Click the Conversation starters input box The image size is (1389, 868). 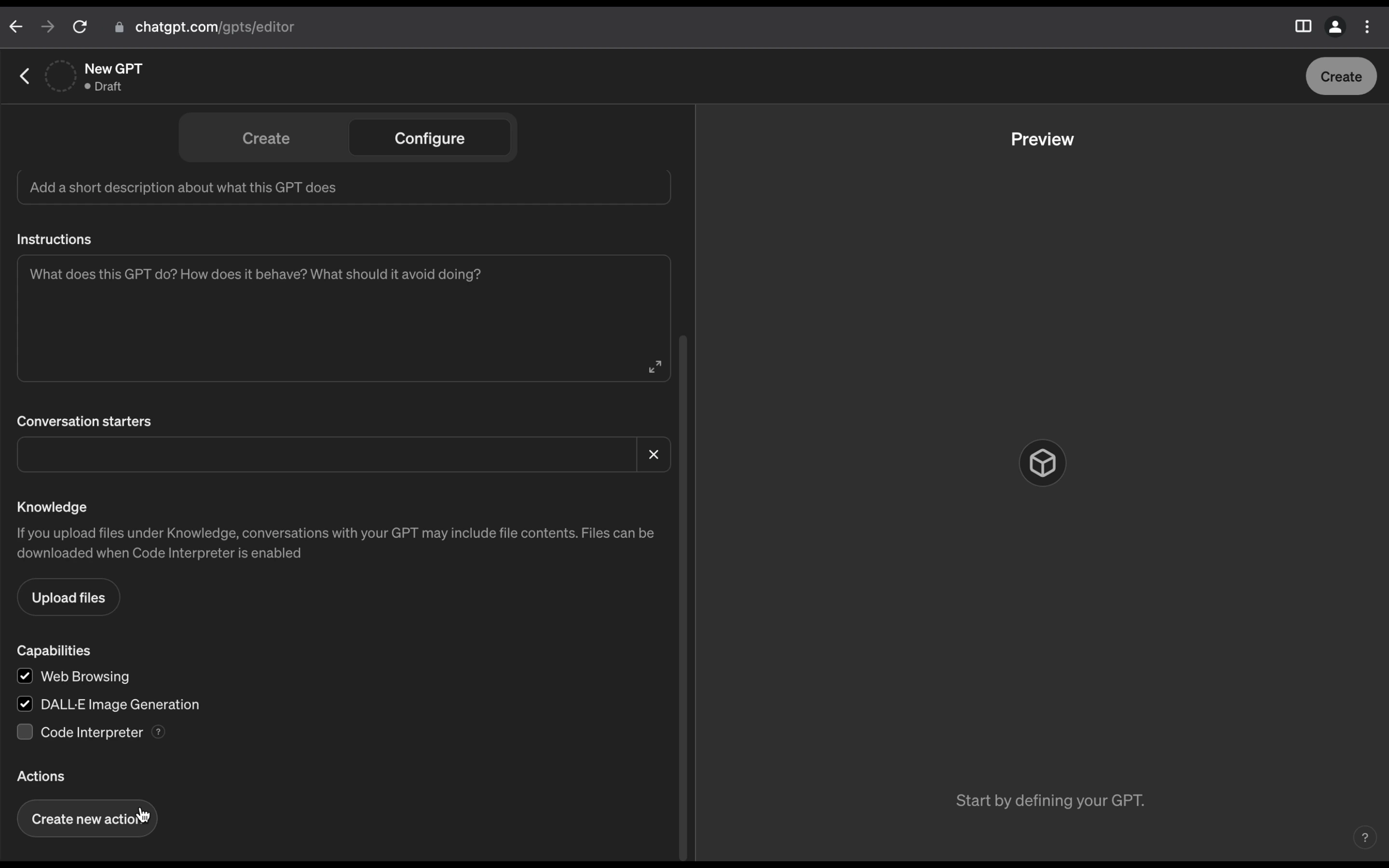(x=327, y=455)
